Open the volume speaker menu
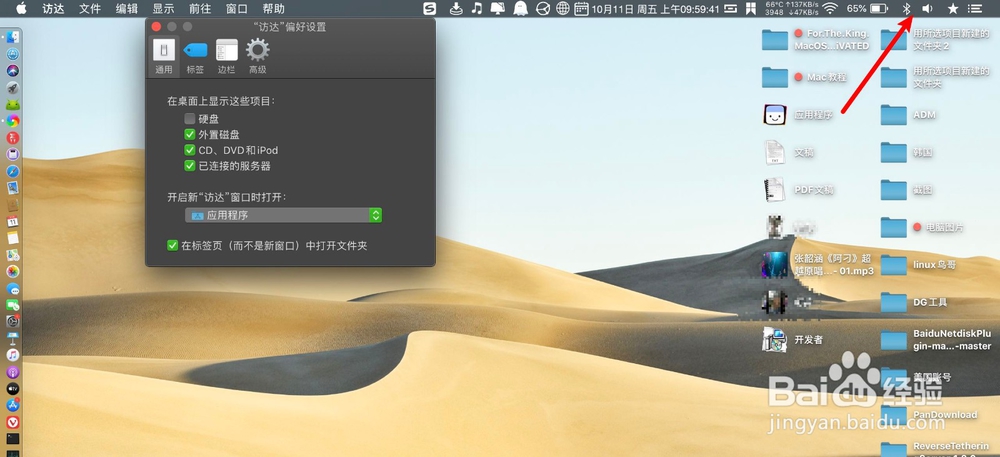The height and width of the screenshot is (457, 1000). [927, 9]
